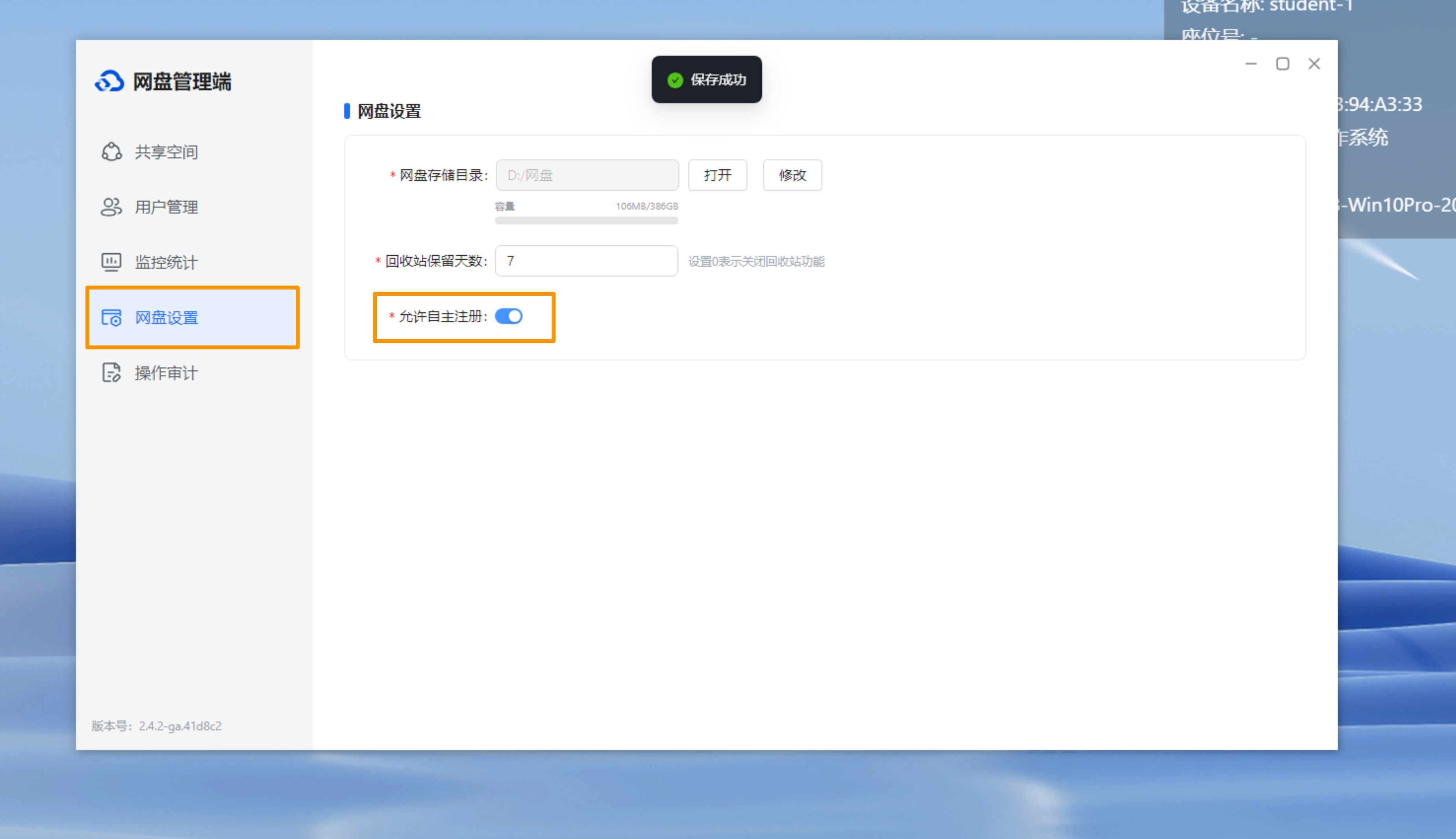Click green checkmark in 保存成功 toast
This screenshot has height=839, width=1456.
(x=675, y=80)
